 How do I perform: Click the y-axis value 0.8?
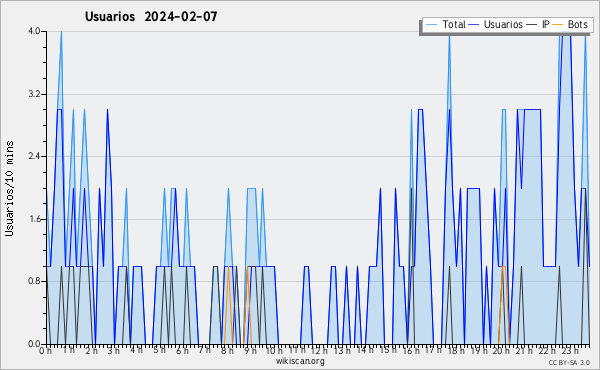point(34,282)
